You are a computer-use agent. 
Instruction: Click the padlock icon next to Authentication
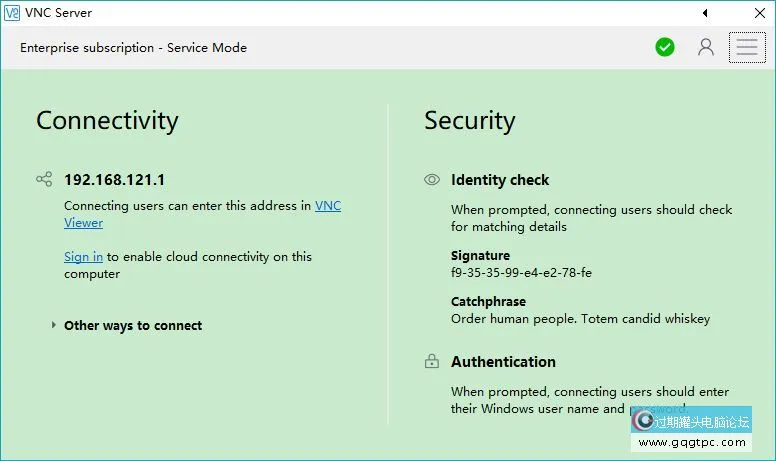pyautogui.click(x=432, y=362)
